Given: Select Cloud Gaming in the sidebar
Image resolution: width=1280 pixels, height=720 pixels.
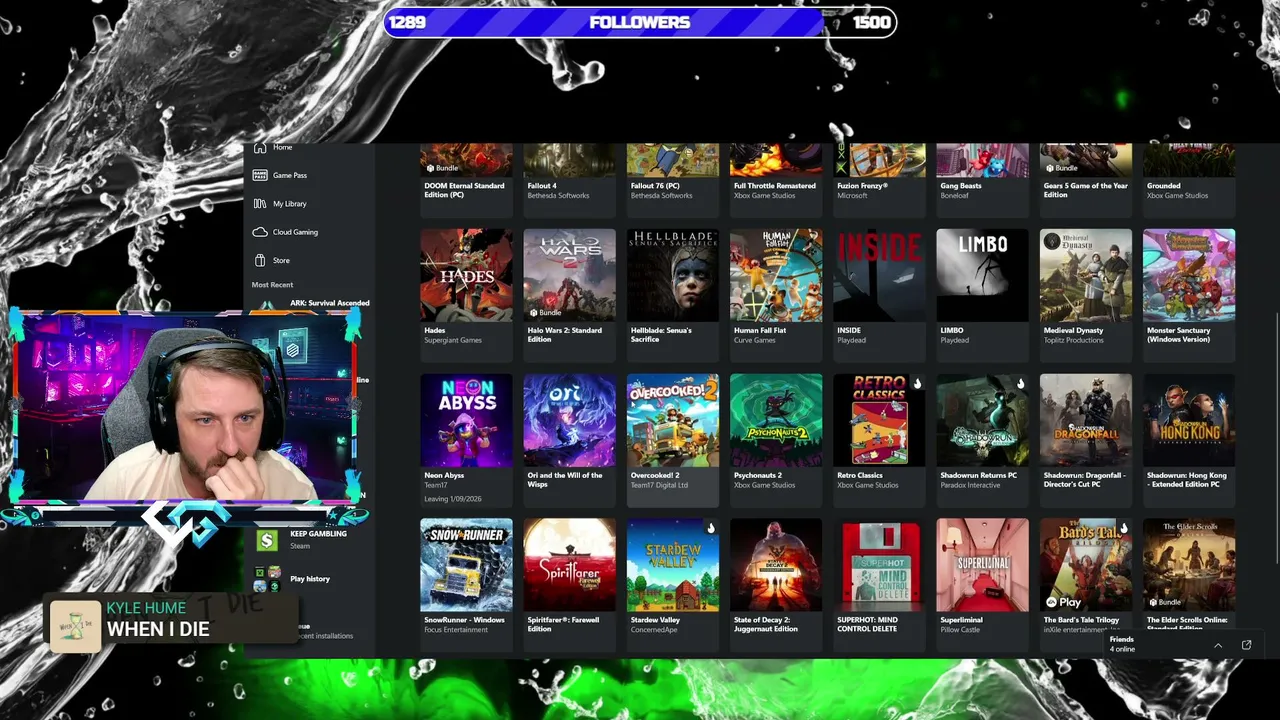Looking at the screenshot, I should click(x=286, y=232).
